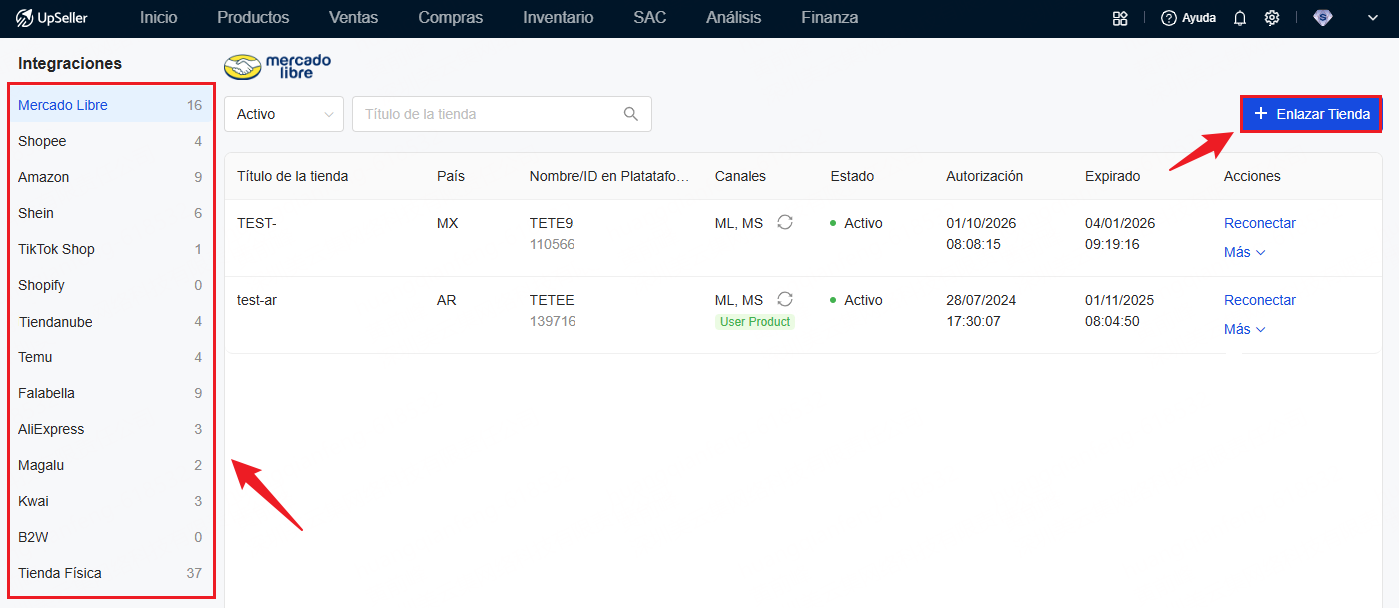
Task: Click the diamond account badge icon
Action: coord(1323,17)
